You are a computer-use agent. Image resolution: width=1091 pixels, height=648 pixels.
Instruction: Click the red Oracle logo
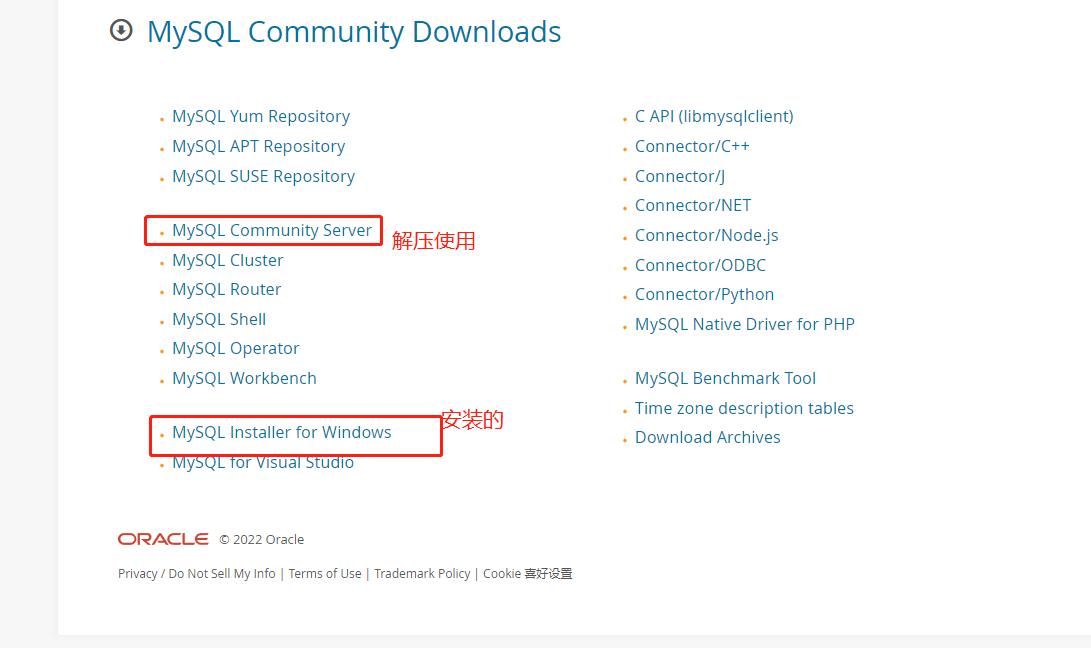163,539
